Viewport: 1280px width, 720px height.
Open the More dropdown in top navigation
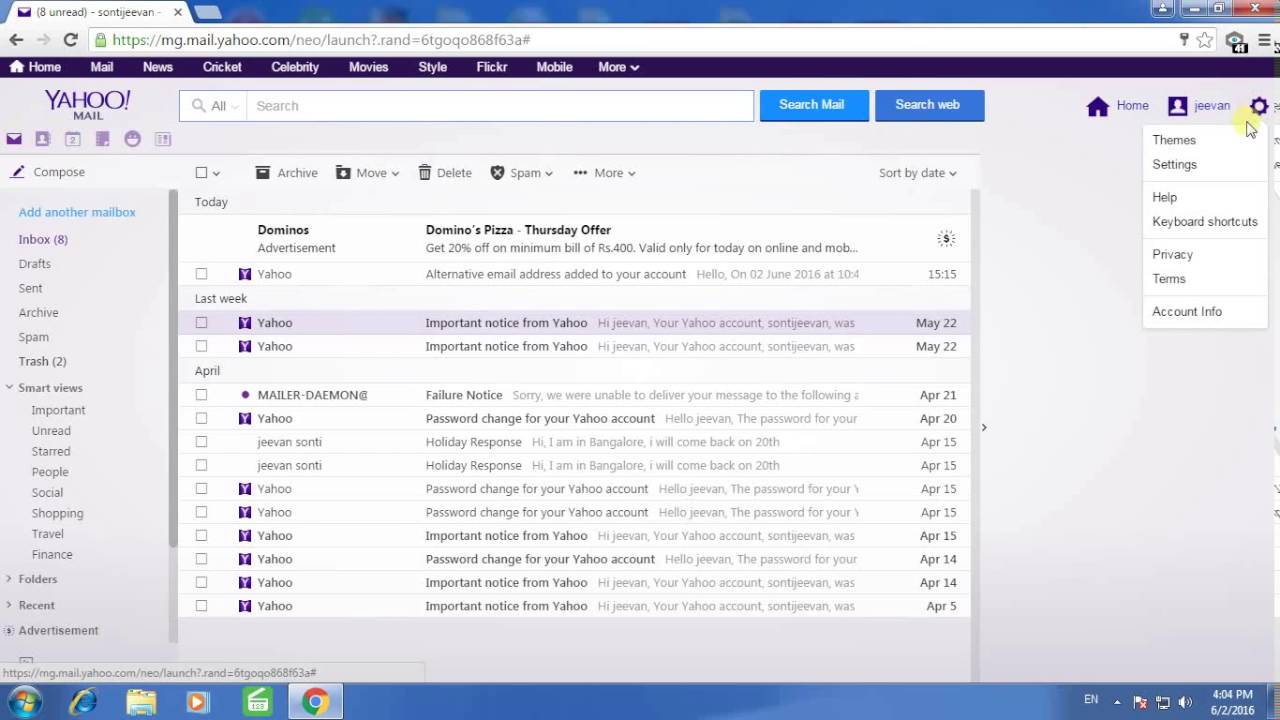coord(618,67)
